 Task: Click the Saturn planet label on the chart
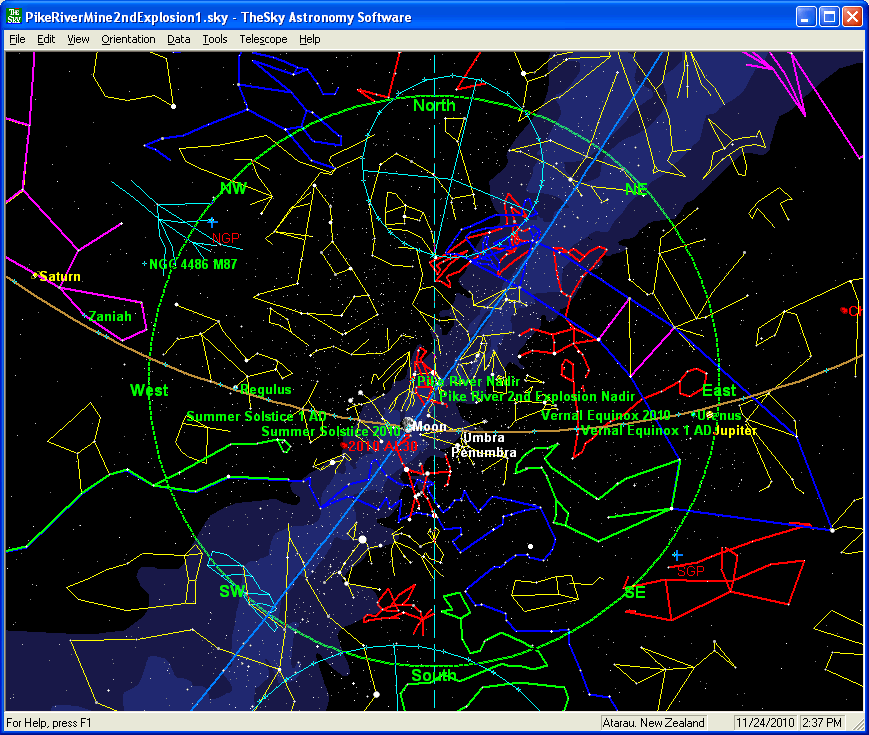click(x=59, y=276)
